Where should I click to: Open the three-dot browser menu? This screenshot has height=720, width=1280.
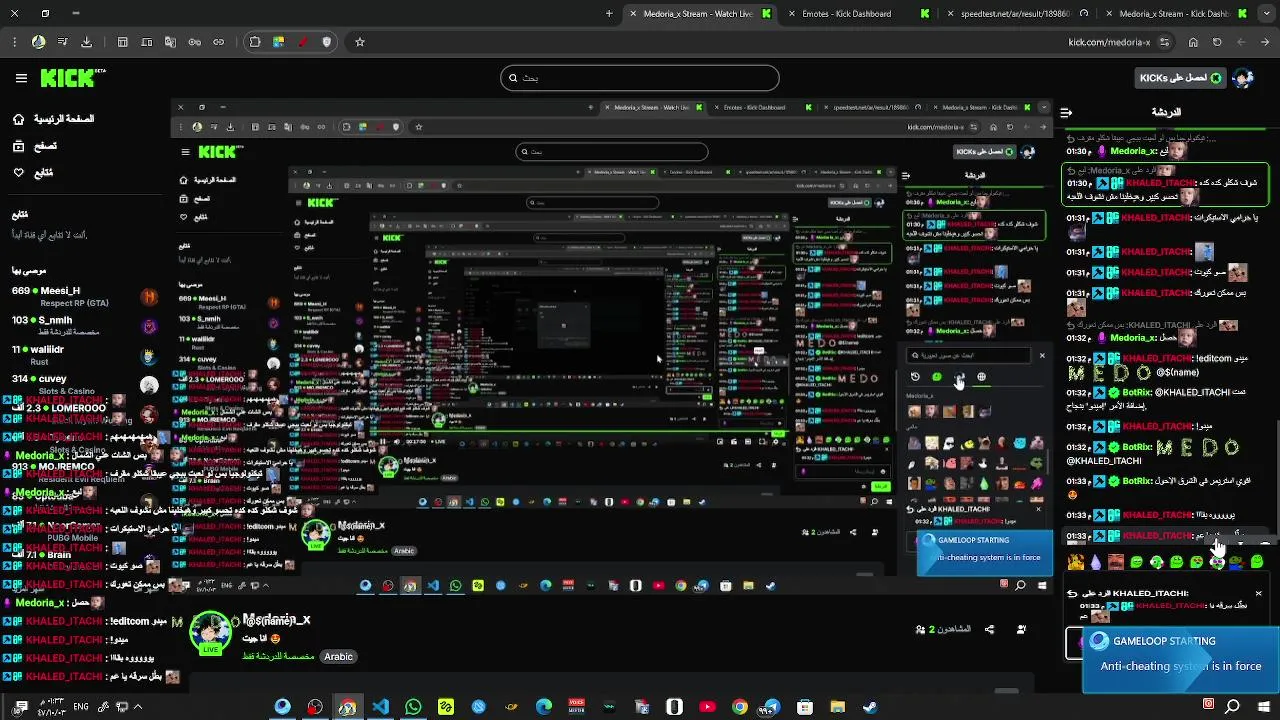tap(14, 42)
